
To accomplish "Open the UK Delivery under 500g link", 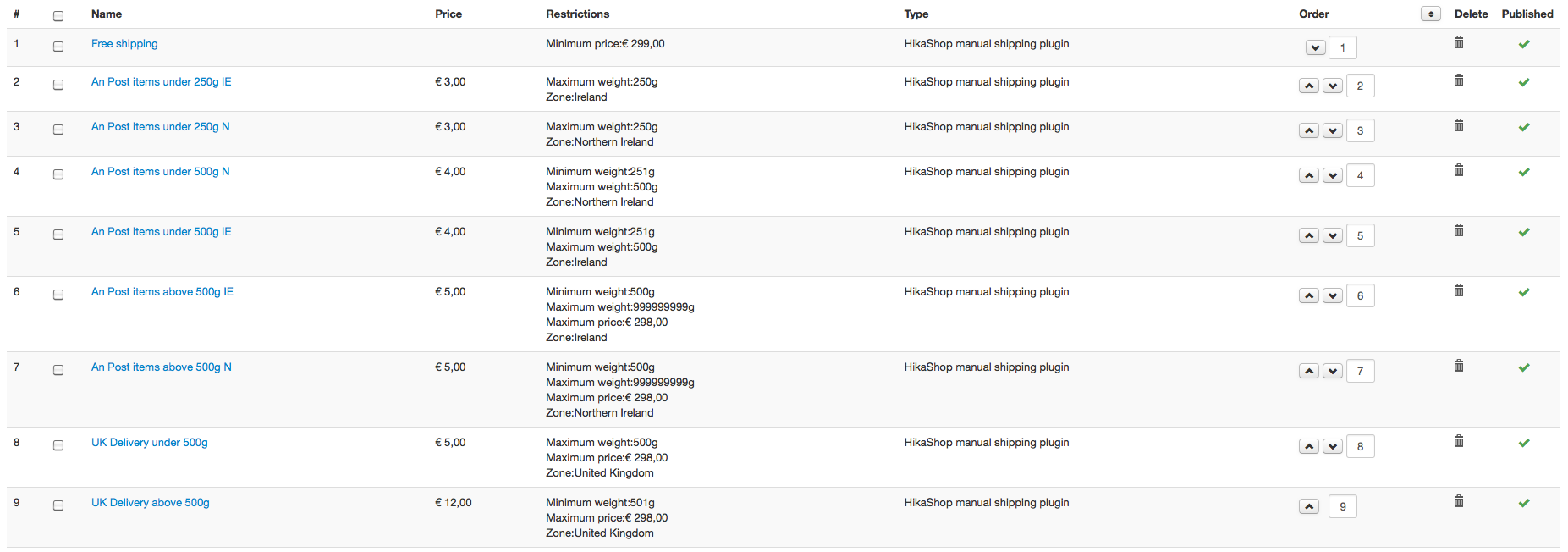I will coord(150,443).
